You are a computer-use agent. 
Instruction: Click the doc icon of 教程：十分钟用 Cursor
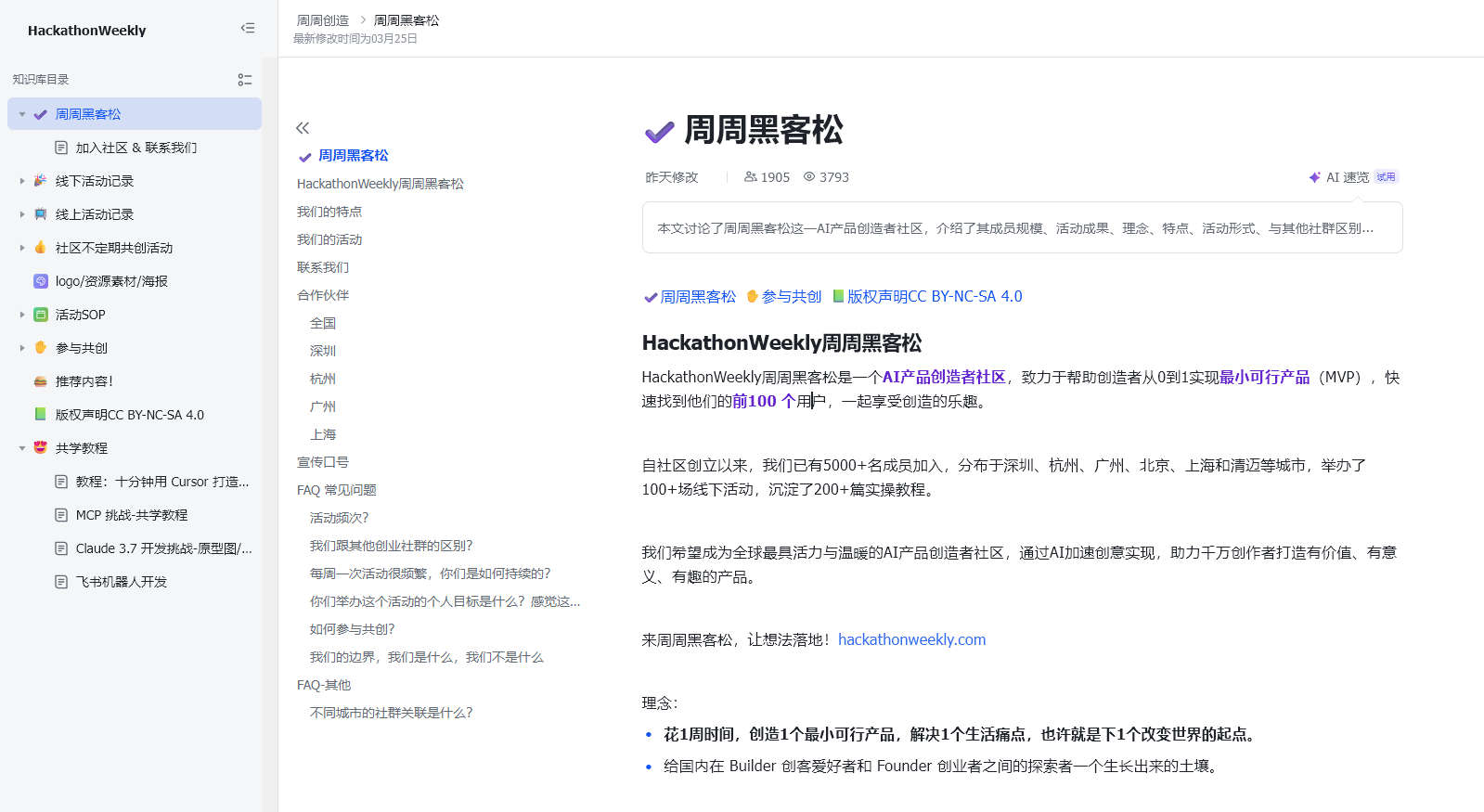pyautogui.click(x=61, y=482)
